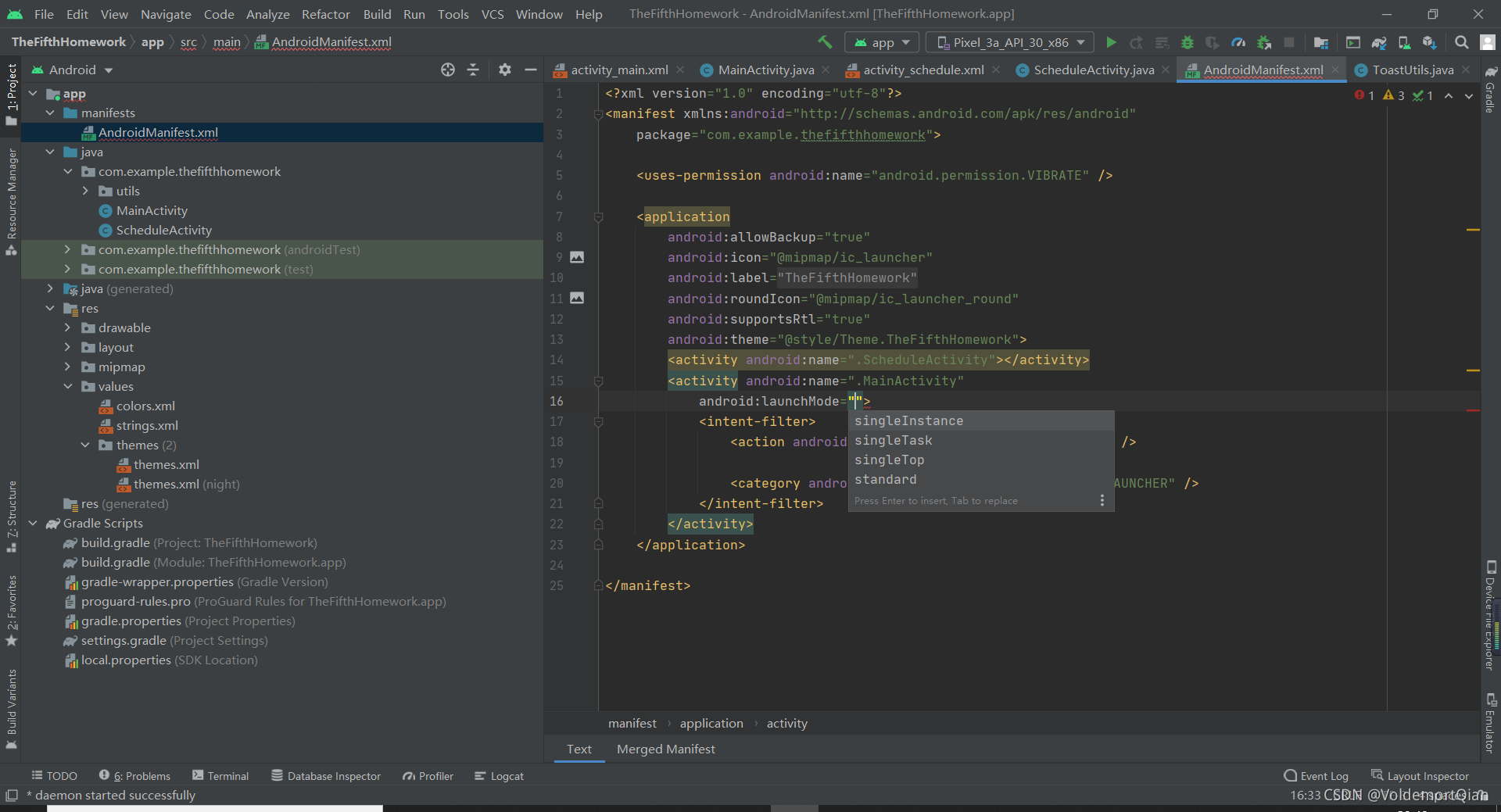Click the application breadcrumb
This screenshot has height=812, width=1501.
(711, 724)
